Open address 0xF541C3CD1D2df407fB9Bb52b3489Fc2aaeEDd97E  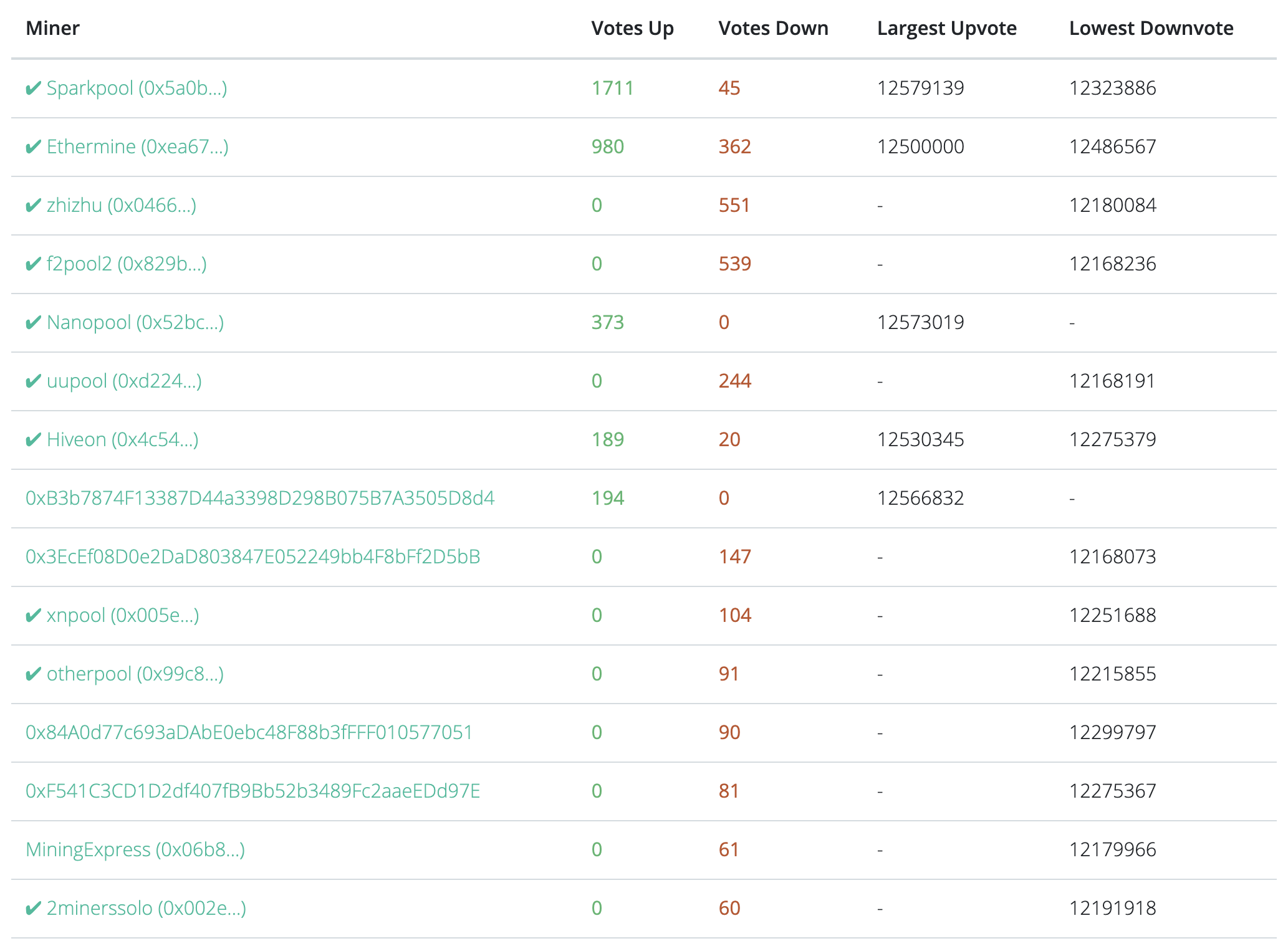tap(253, 791)
